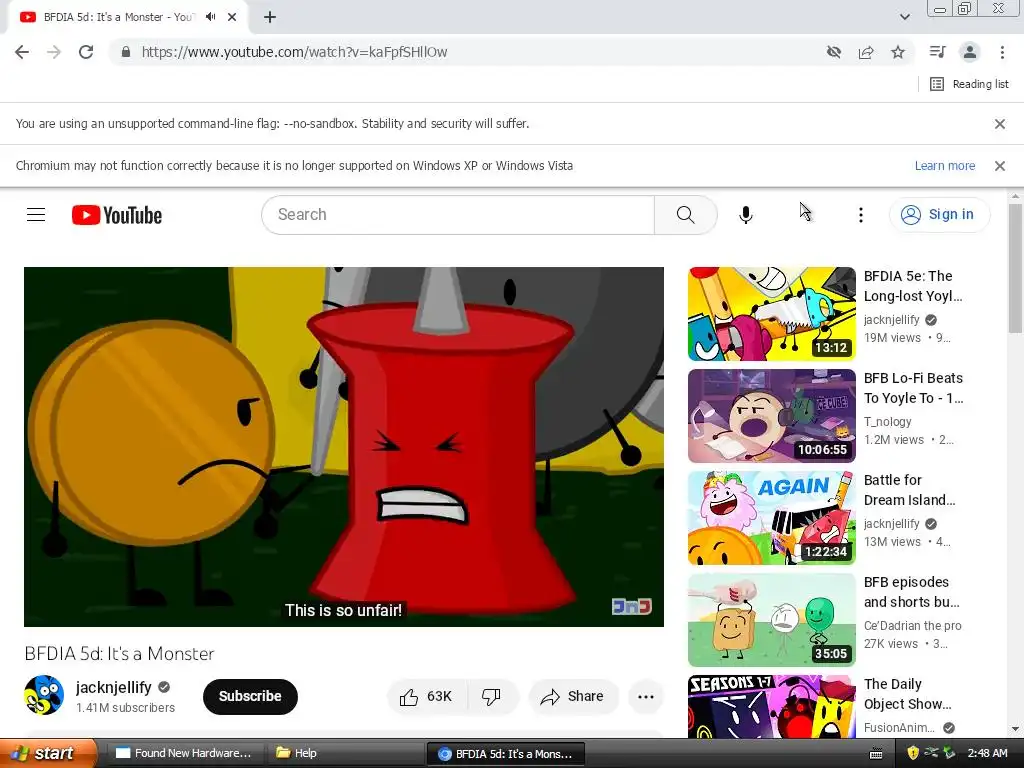Image resolution: width=1024 pixels, height=768 pixels.
Task: Click the jacknjellify channel avatar
Action: pyautogui.click(x=44, y=696)
